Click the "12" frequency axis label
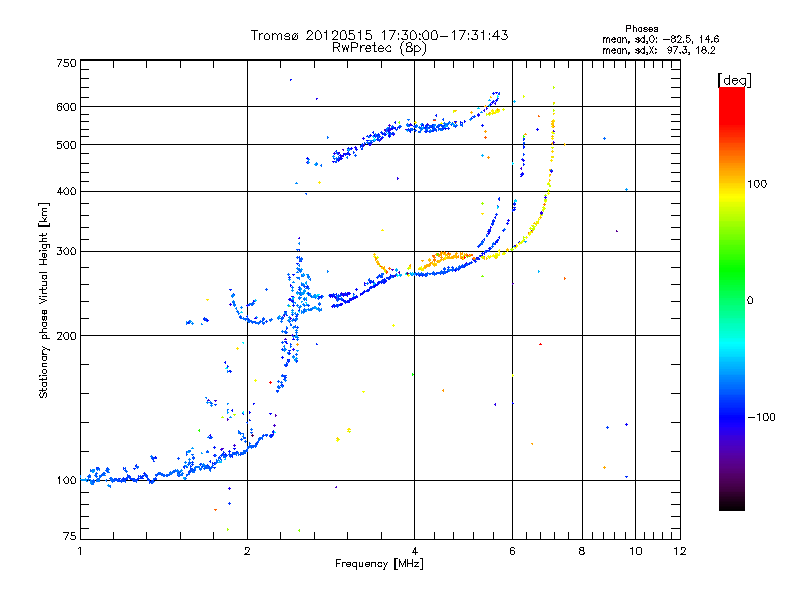This screenshot has height=600, width=800. tap(680, 551)
